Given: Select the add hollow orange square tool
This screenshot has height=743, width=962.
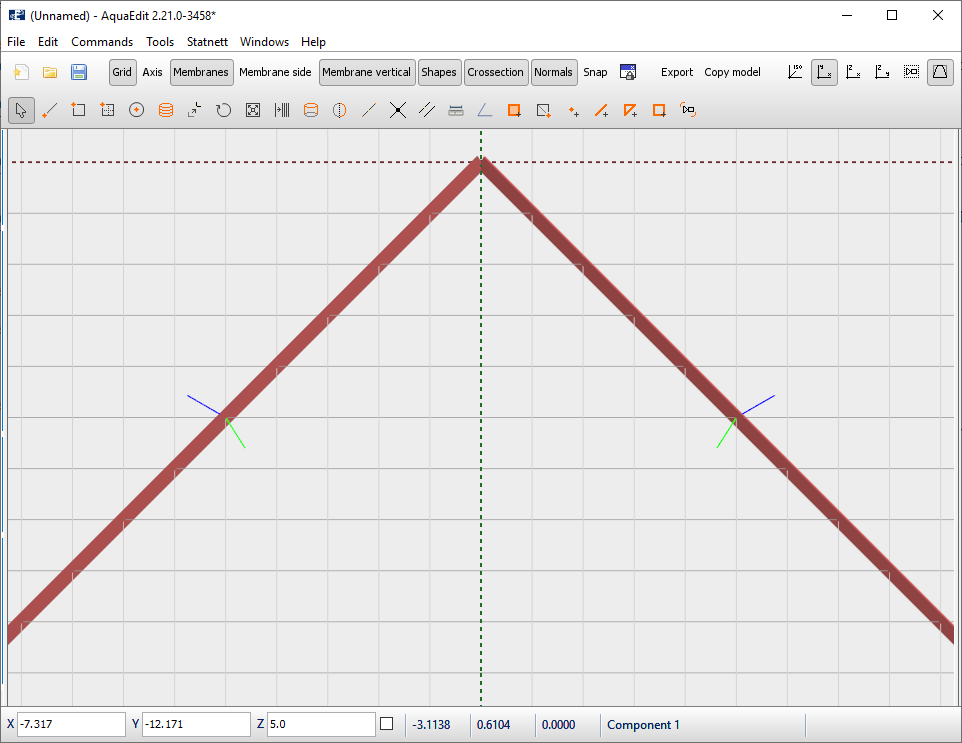Looking at the screenshot, I should click(660, 110).
